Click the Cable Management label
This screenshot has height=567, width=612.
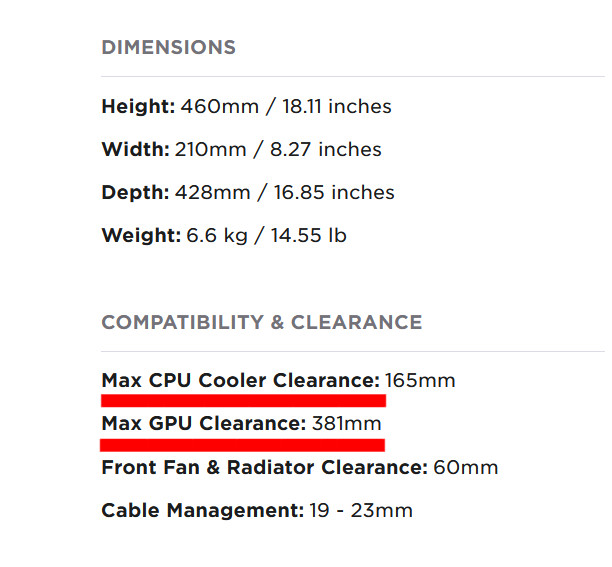pos(203,510)
